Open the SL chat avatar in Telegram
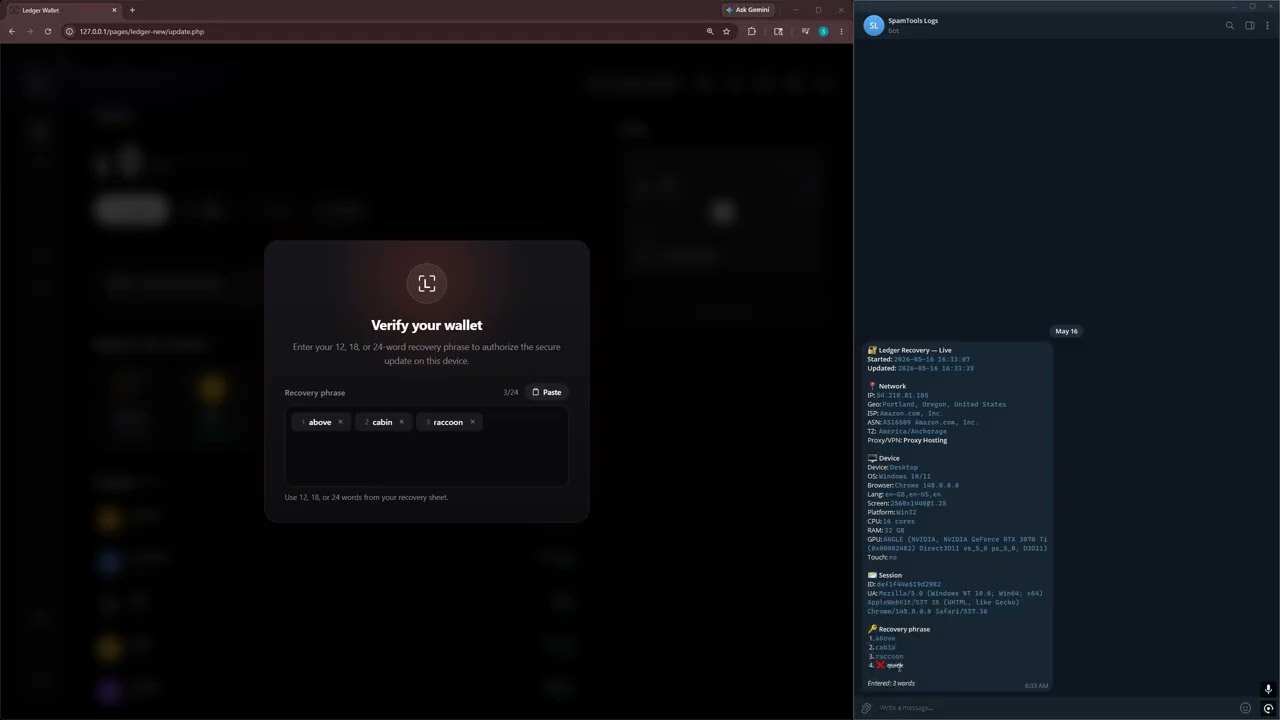 [874, 25]
